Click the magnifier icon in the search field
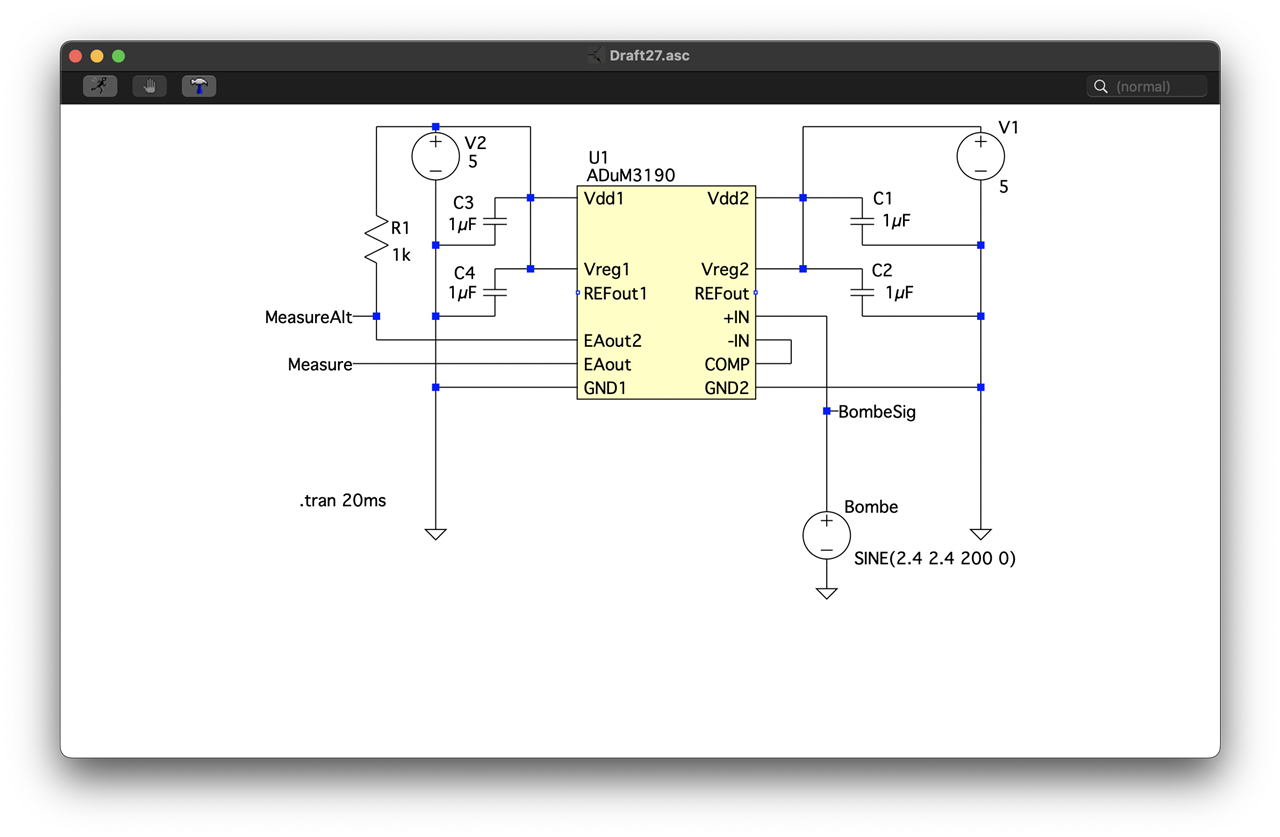This screenshot has height=837, width=1280. [1101, 86]
